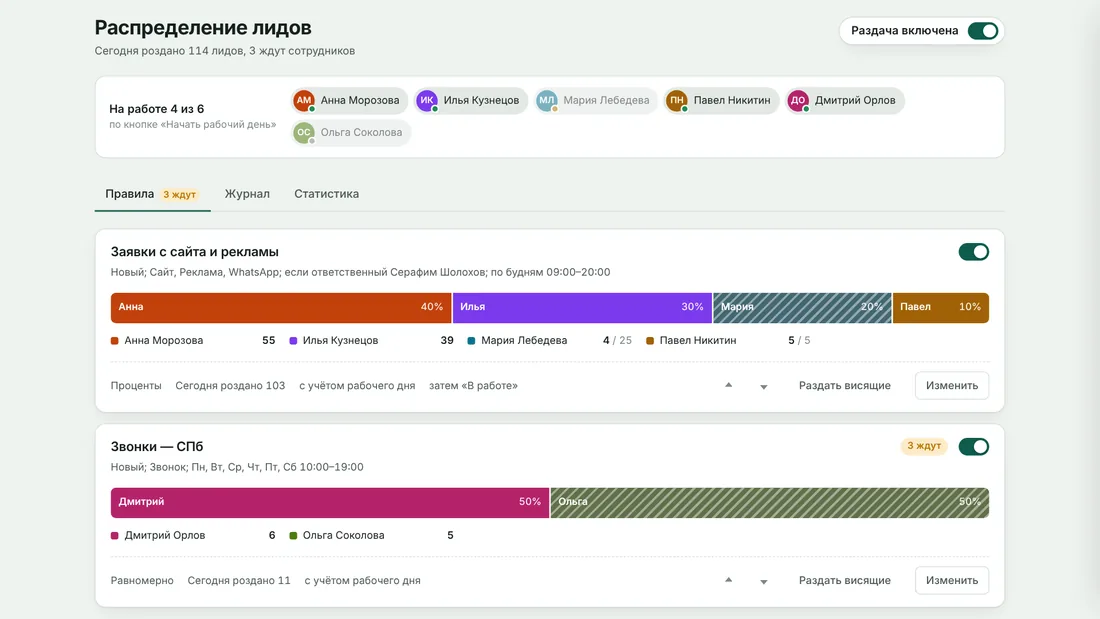This screenshot has width=1100, height=619.
Task: Click Olga's 50% striped bar segment
Action: (770, 502)
